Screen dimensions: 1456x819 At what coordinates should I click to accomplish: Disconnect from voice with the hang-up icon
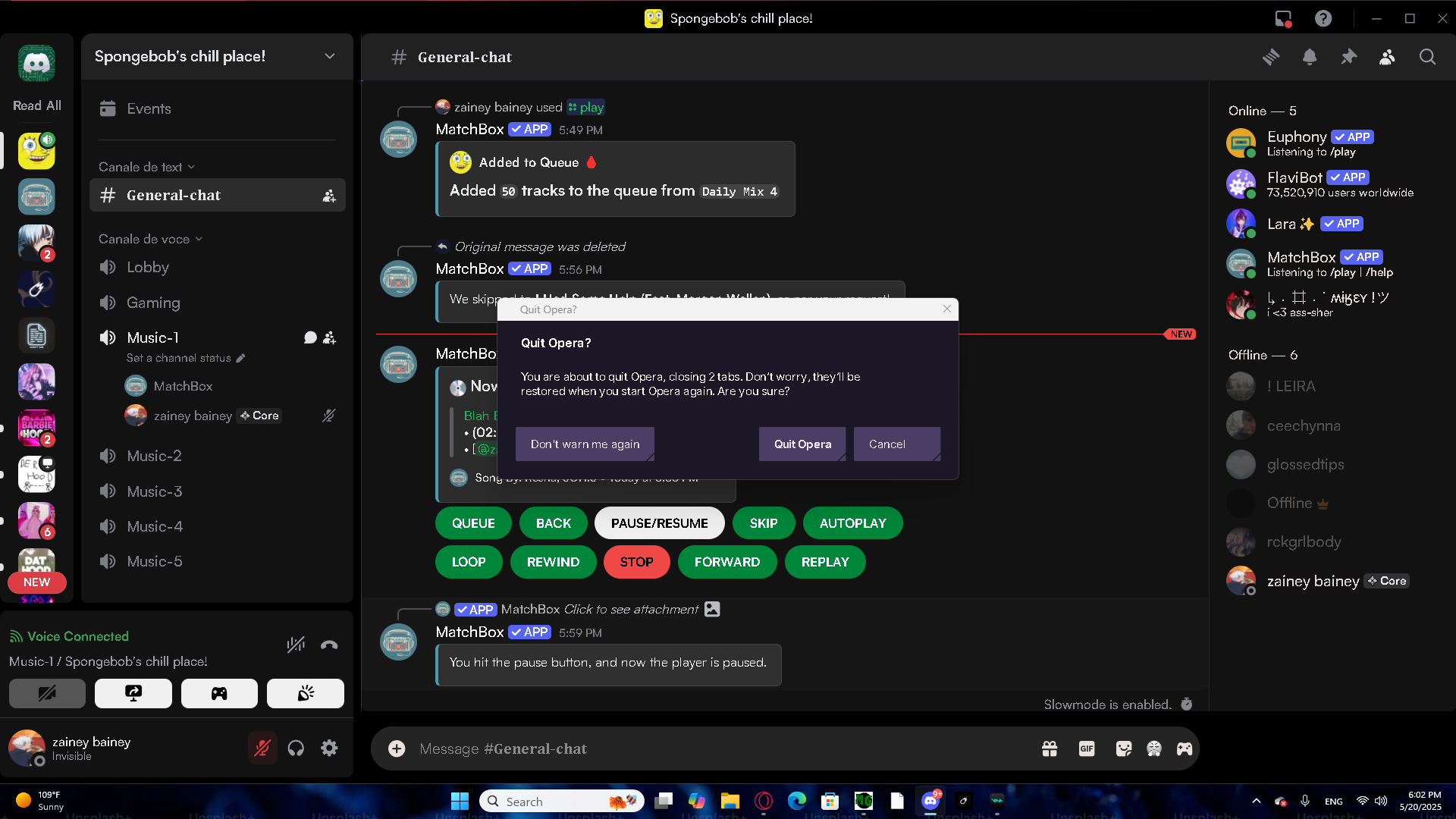(x=329, y=645)
